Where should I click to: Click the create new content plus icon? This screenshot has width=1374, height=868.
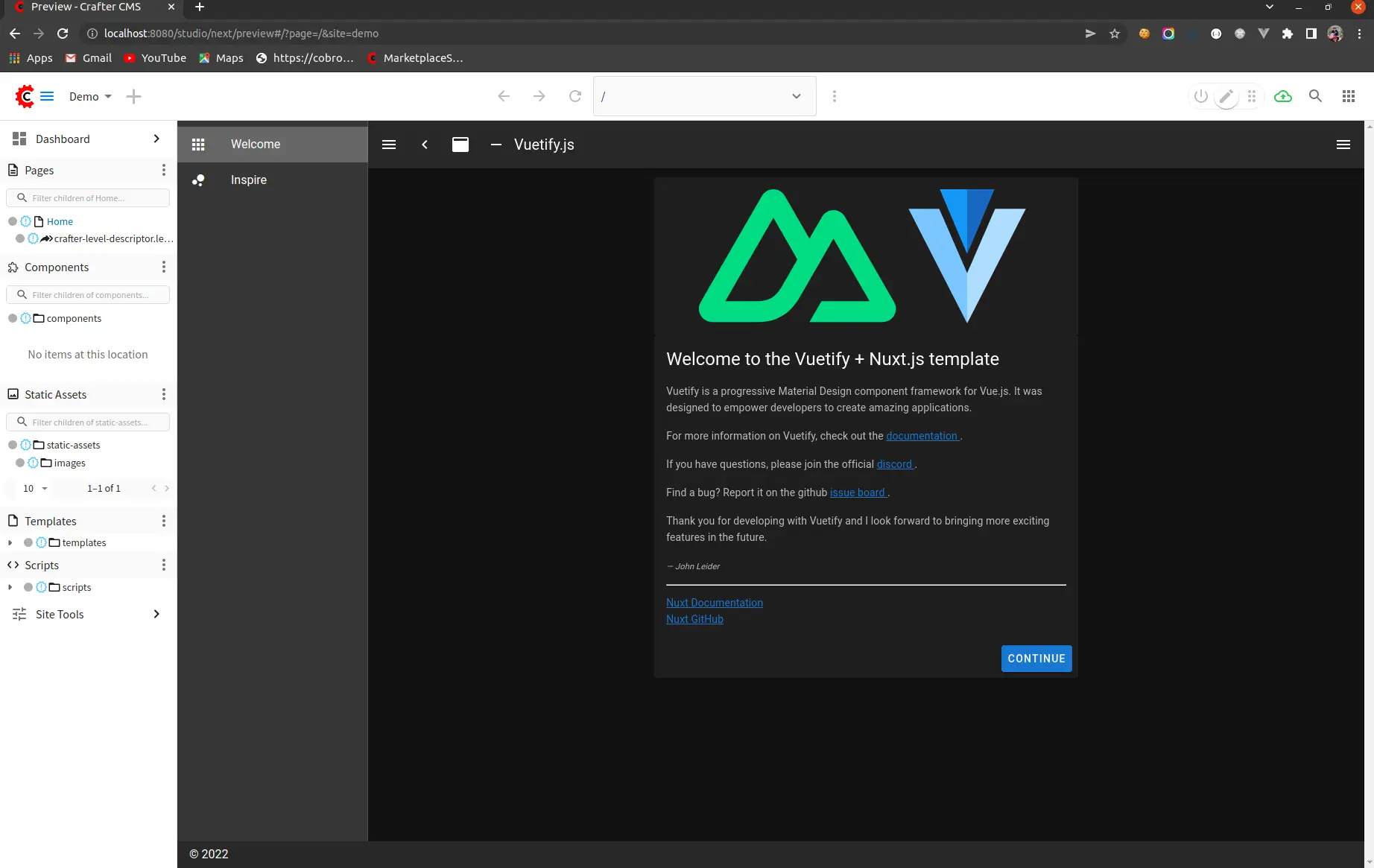(x=133, y=96)
